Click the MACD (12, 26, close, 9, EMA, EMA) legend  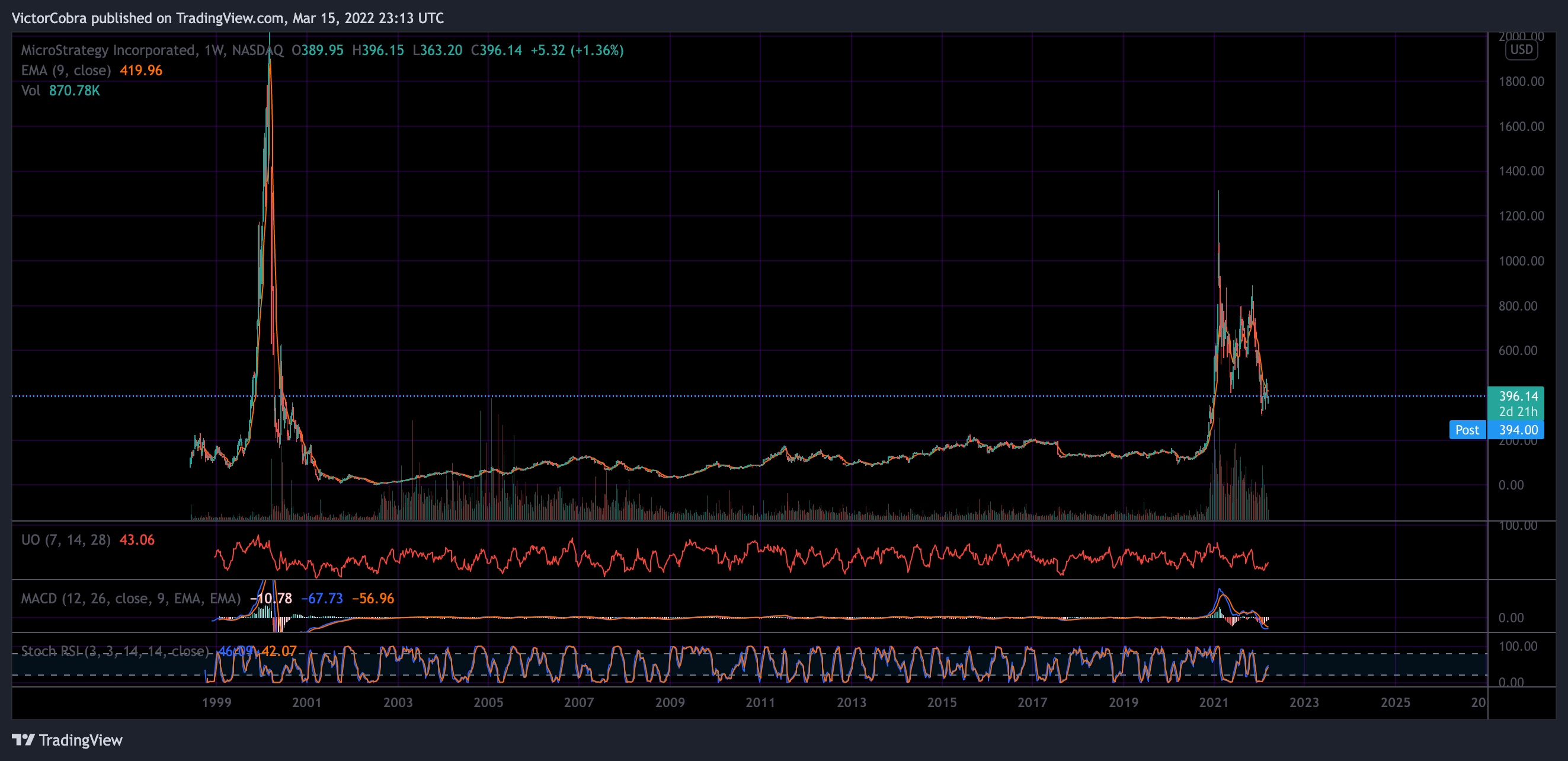[x=131, y=599]
